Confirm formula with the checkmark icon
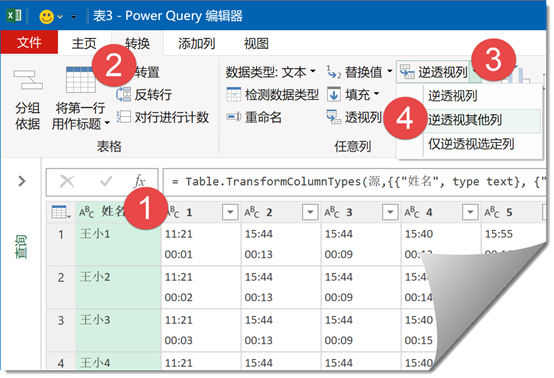 coord(106,182)
